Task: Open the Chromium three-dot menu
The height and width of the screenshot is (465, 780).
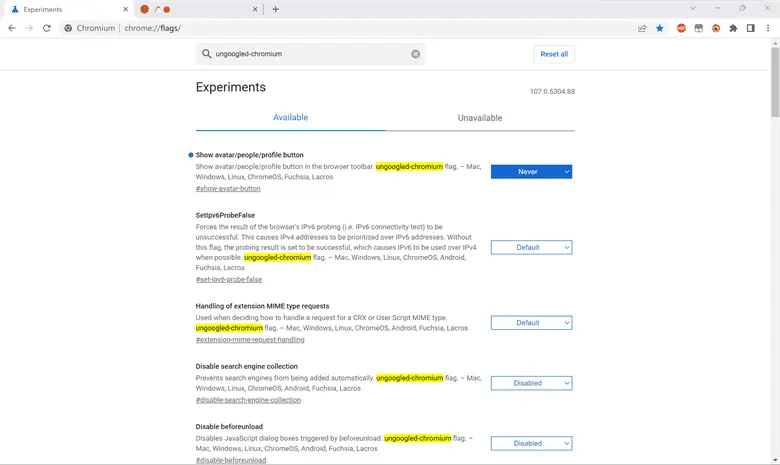Action: click(767, 28)
